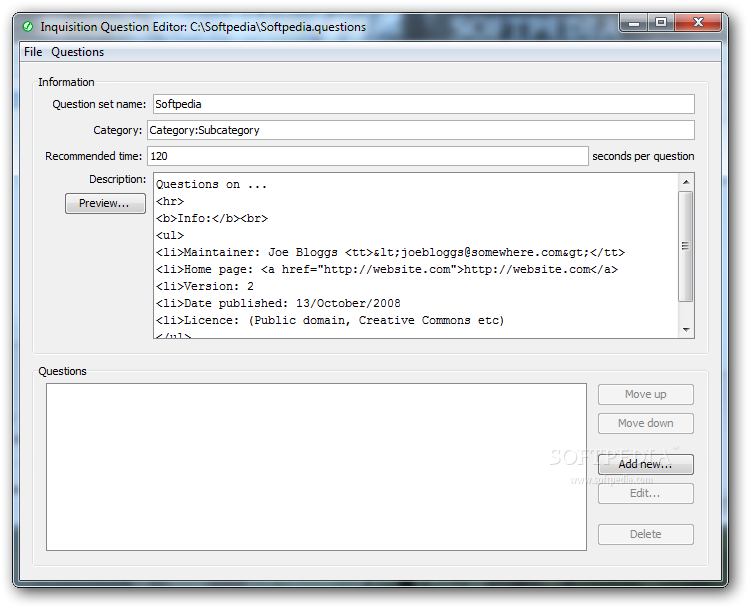Minimize the Question Editor window
Viewport: 749px width, 608px height.
point(634,22)
